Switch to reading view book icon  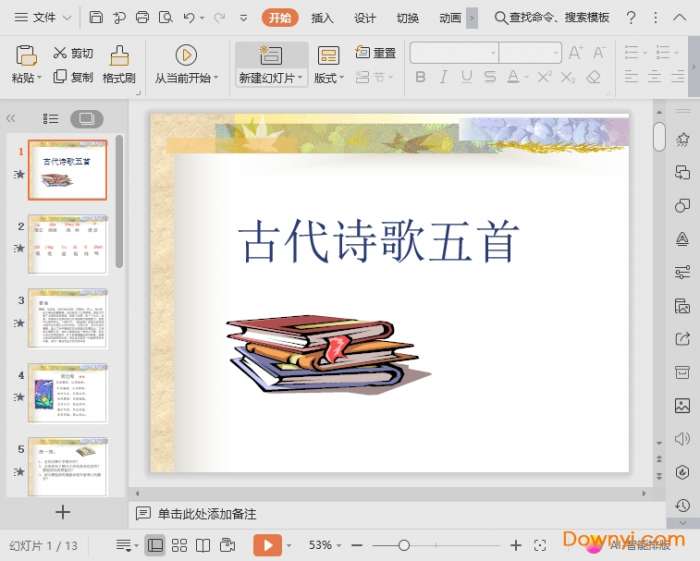[203, 545]
